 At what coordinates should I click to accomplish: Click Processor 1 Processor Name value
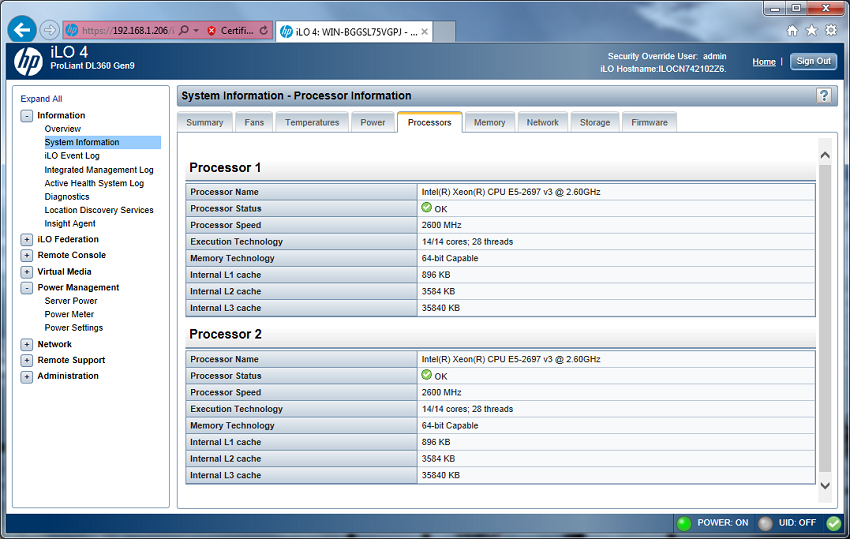point(511,192)
